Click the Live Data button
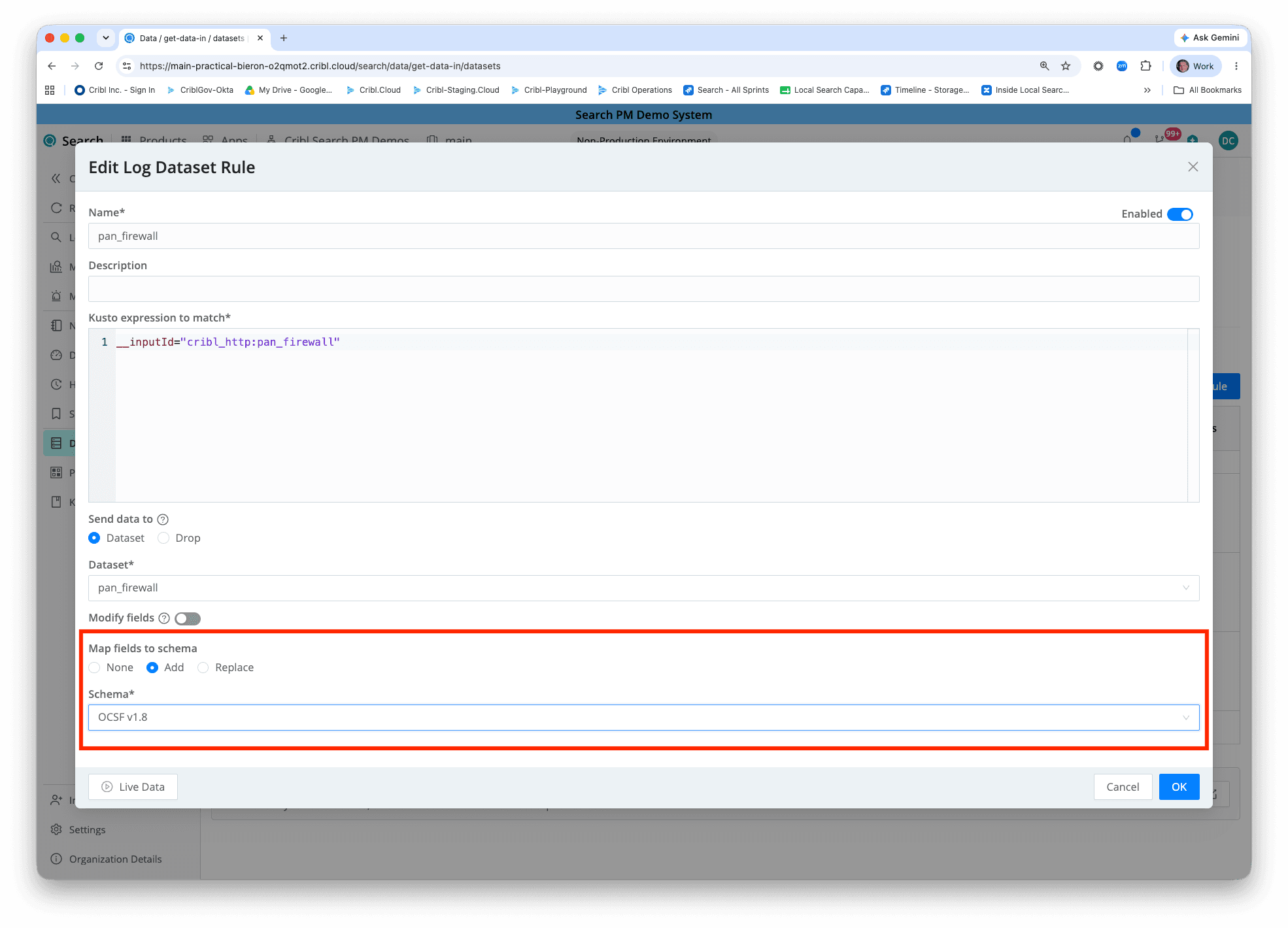The image size is (1288, 928). [x=133, y=787]
